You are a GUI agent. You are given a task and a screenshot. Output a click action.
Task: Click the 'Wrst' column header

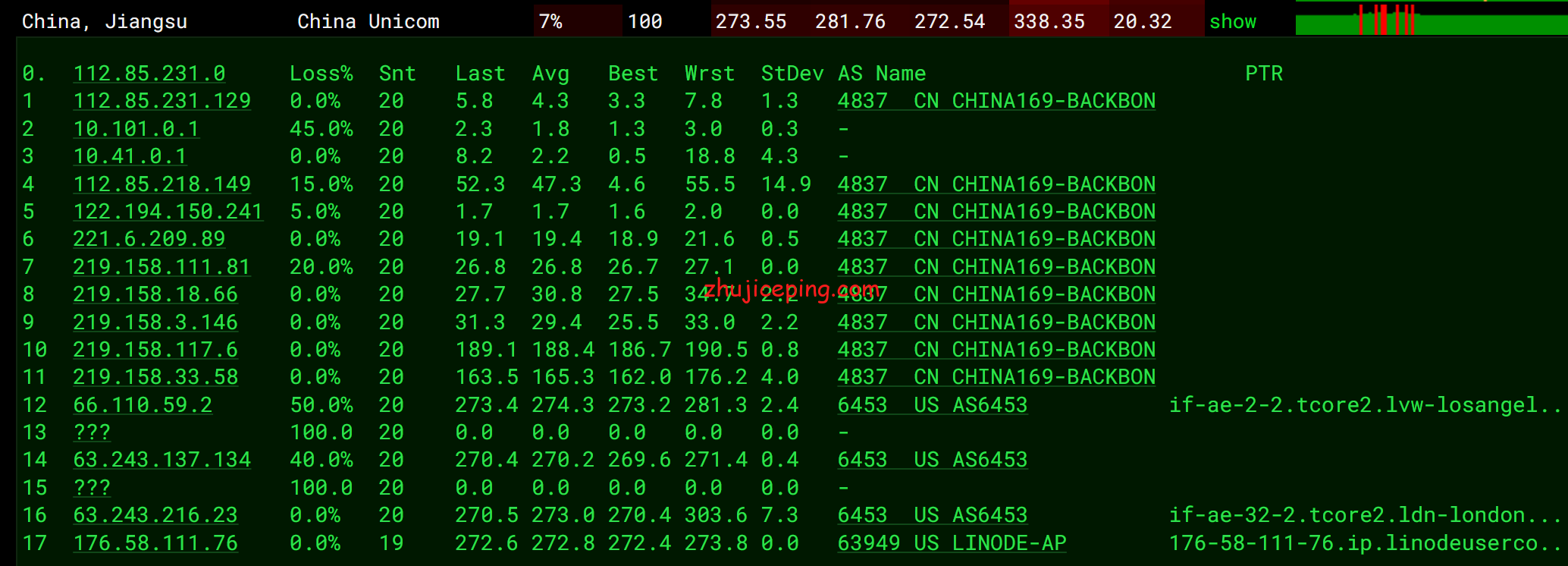tap(710, 74)
